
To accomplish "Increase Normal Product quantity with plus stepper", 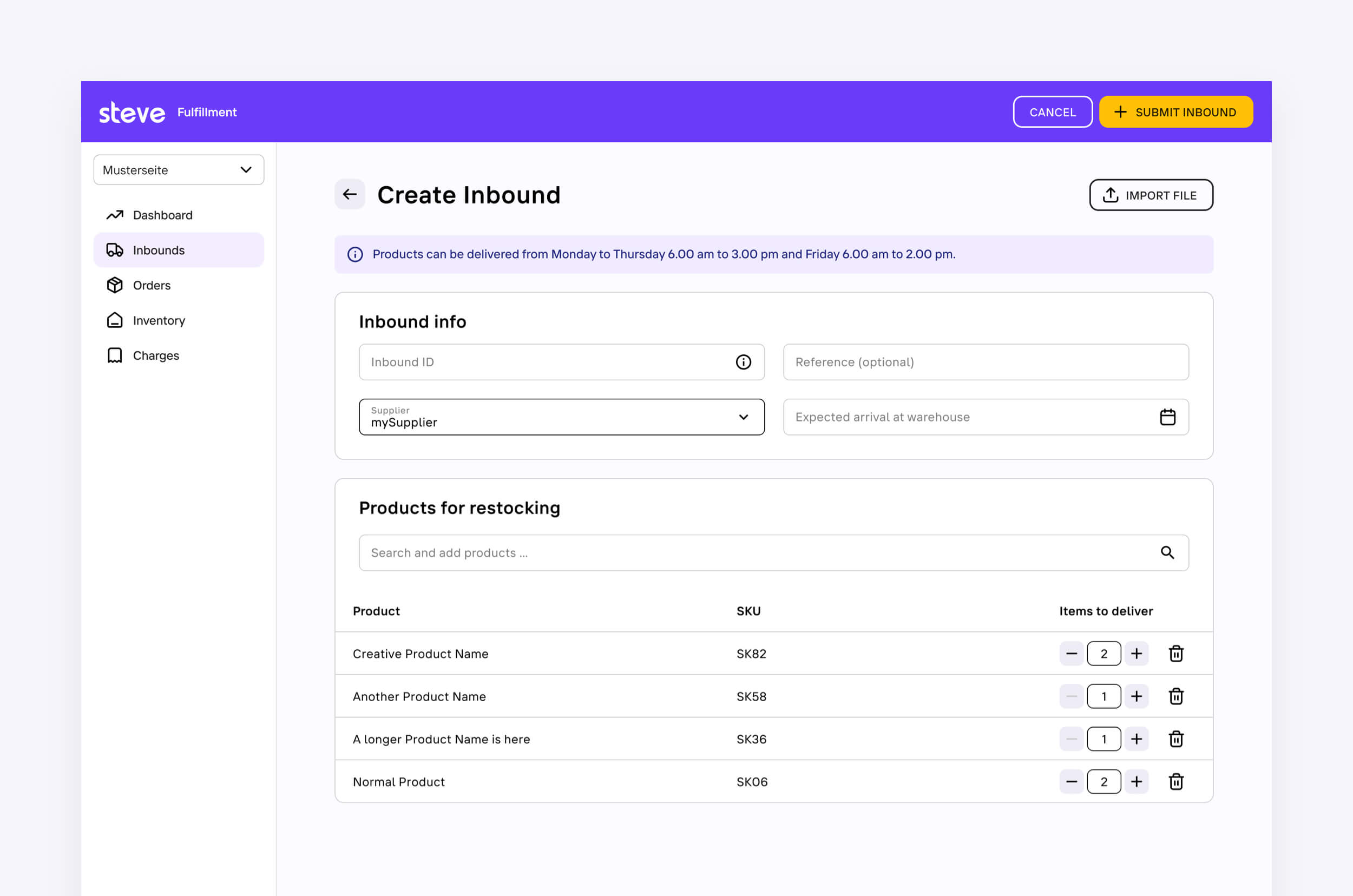I will click(1137, 781).
